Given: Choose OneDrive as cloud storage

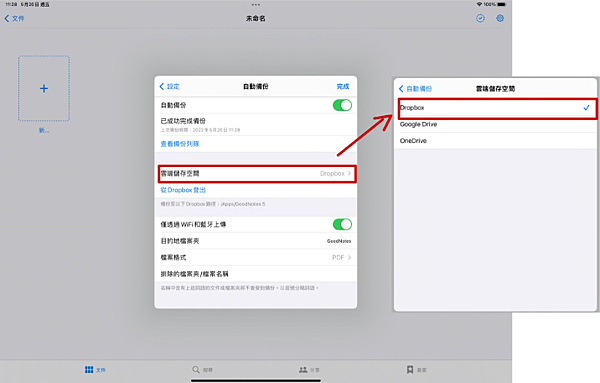Looking at the screenshot, I should (496, 141).
